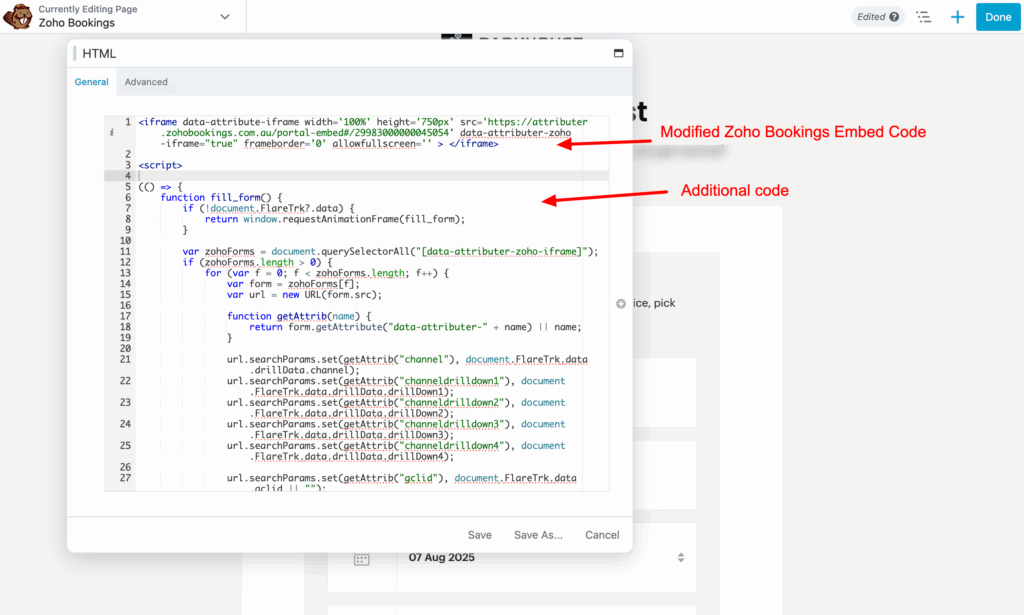The width and height of the screenshot is (1024, 615).
Task: Cancel the HTML module changes
Action: [x=602, y=535]
